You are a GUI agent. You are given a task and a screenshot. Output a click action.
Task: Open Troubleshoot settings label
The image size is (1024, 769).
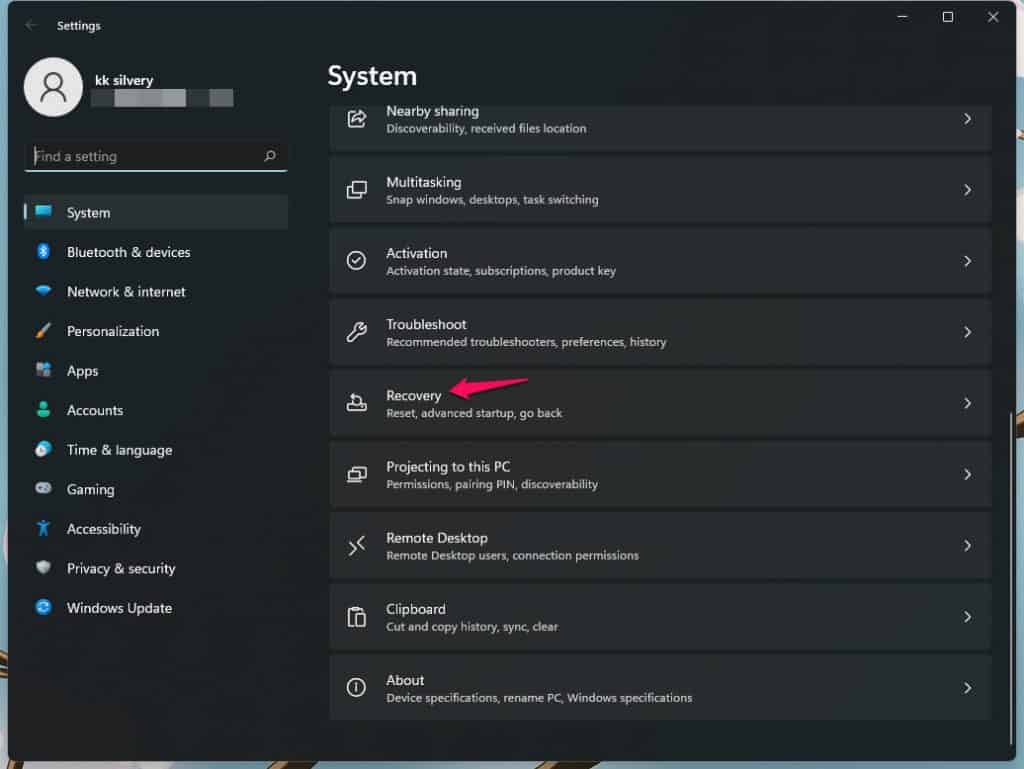(x=426, y=324)
